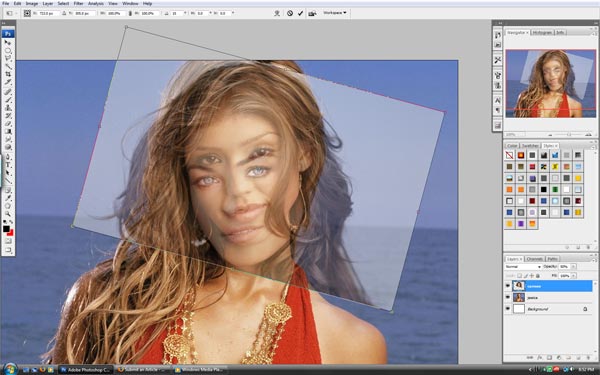Open the Image menu
600x375 pixels.
[x=32, y=3]
